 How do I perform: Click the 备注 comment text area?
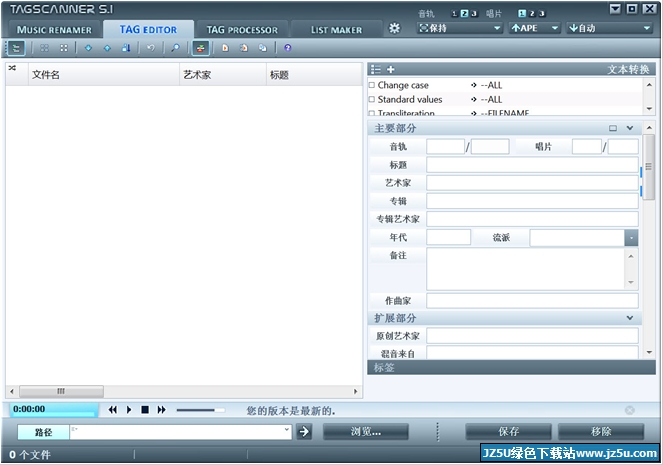point(526,269)
